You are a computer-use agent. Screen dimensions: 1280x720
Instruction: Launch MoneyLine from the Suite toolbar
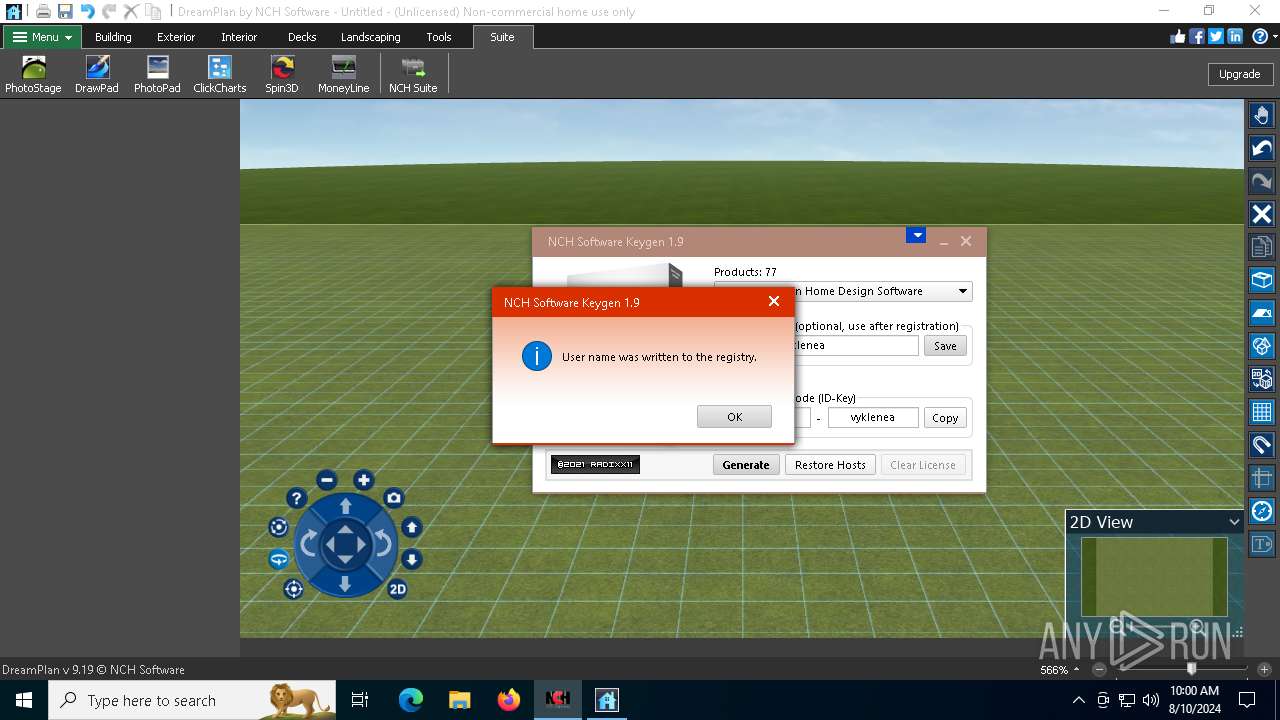343,75
